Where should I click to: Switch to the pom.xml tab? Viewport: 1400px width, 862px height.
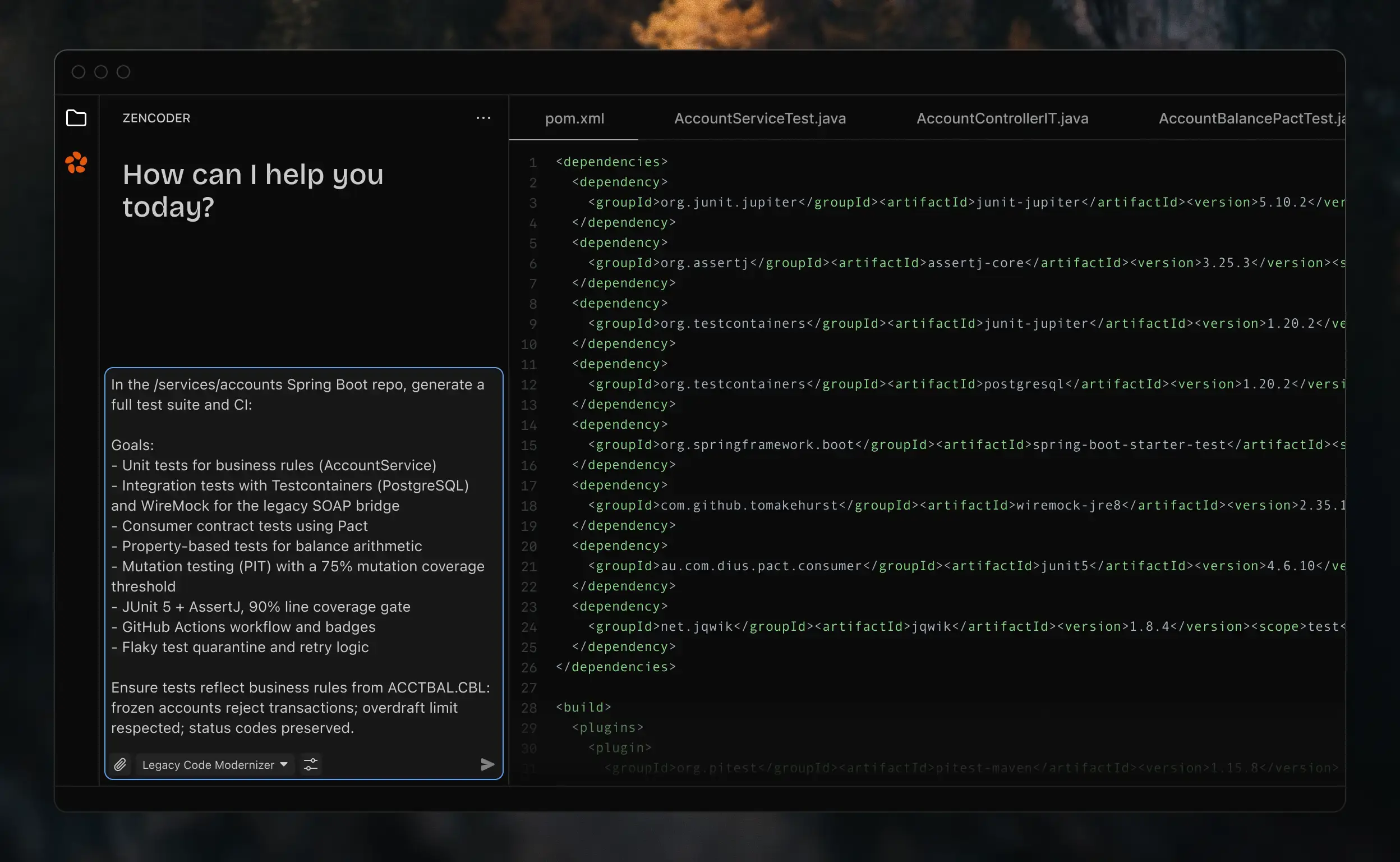pyautogui.click(x=574, y=118)
